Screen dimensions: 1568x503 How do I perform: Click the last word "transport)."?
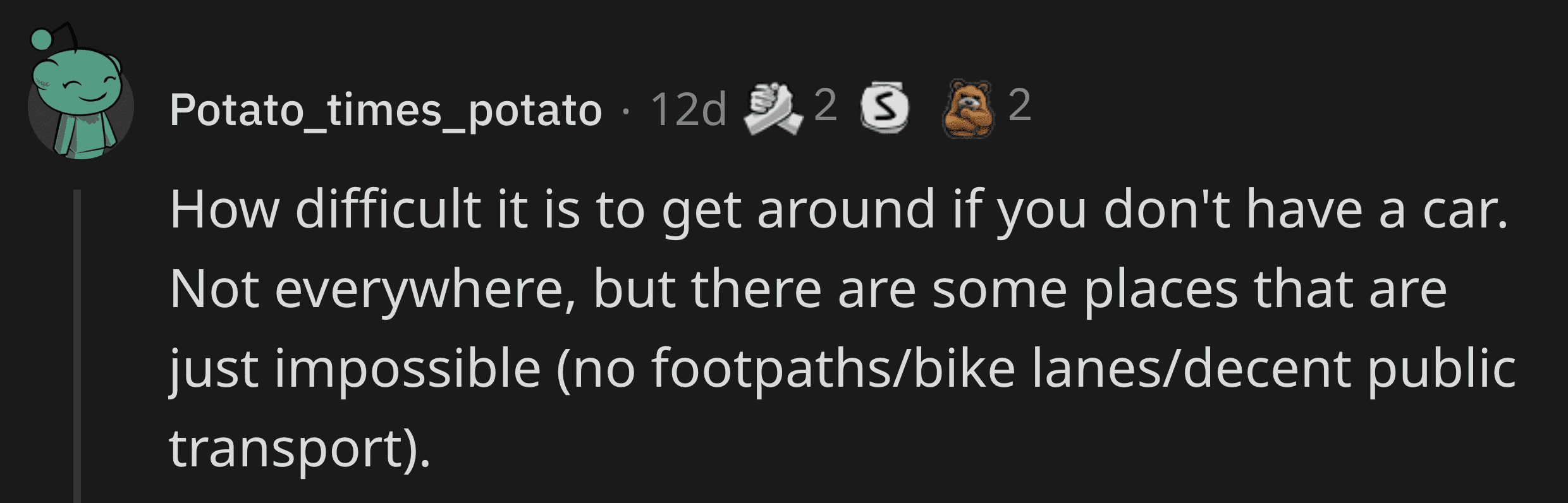[300, 449]
